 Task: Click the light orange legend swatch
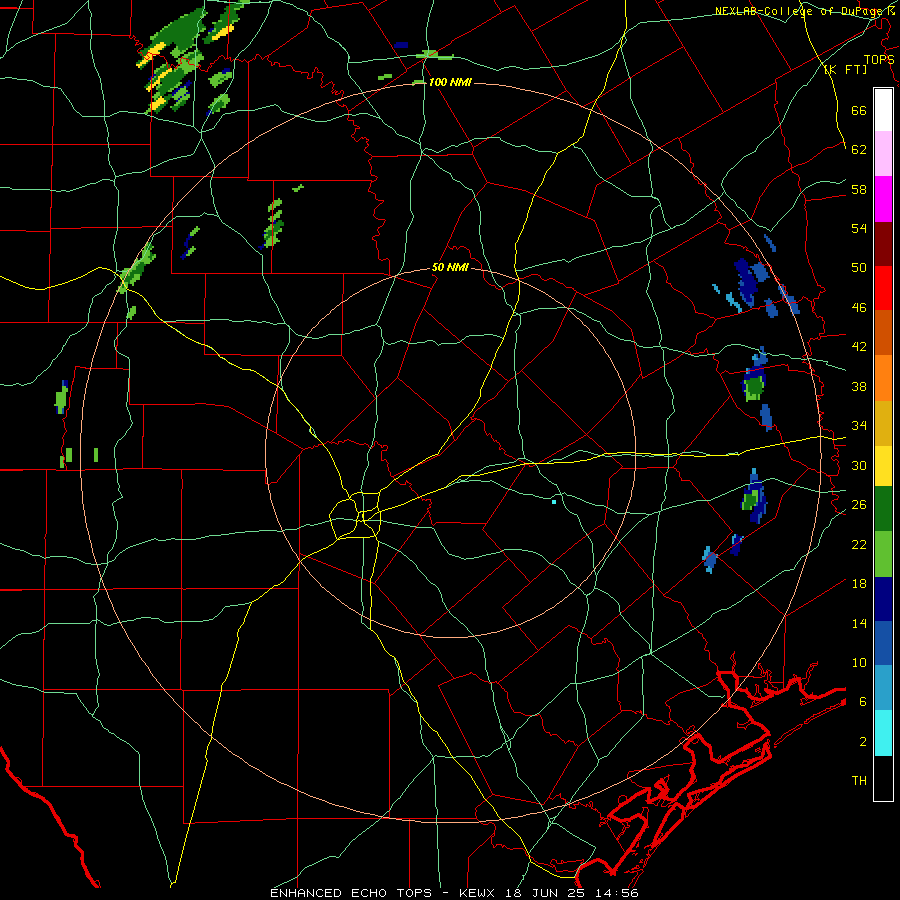[x=883, y=378]
